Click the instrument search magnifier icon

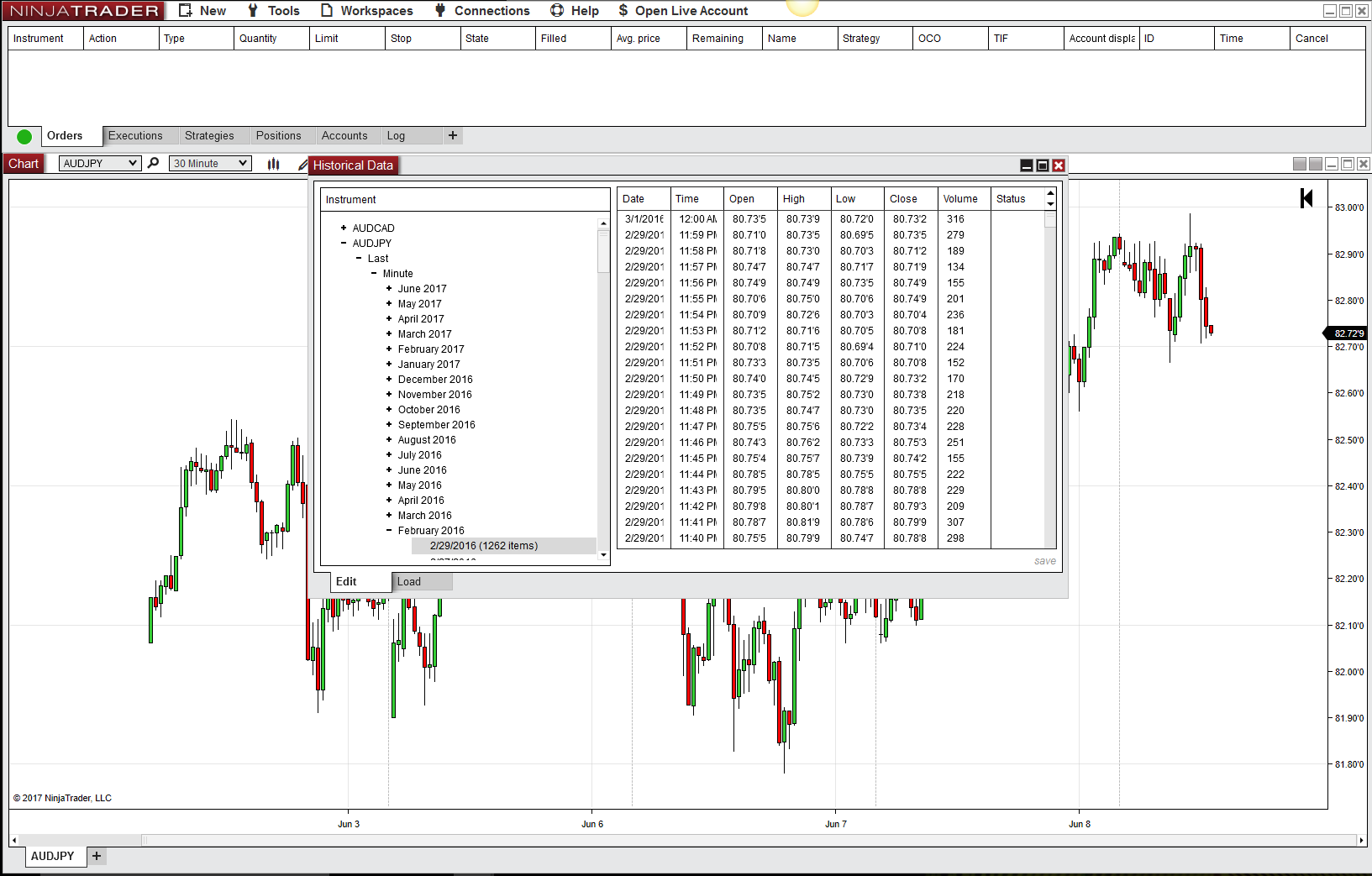[153, 163]
